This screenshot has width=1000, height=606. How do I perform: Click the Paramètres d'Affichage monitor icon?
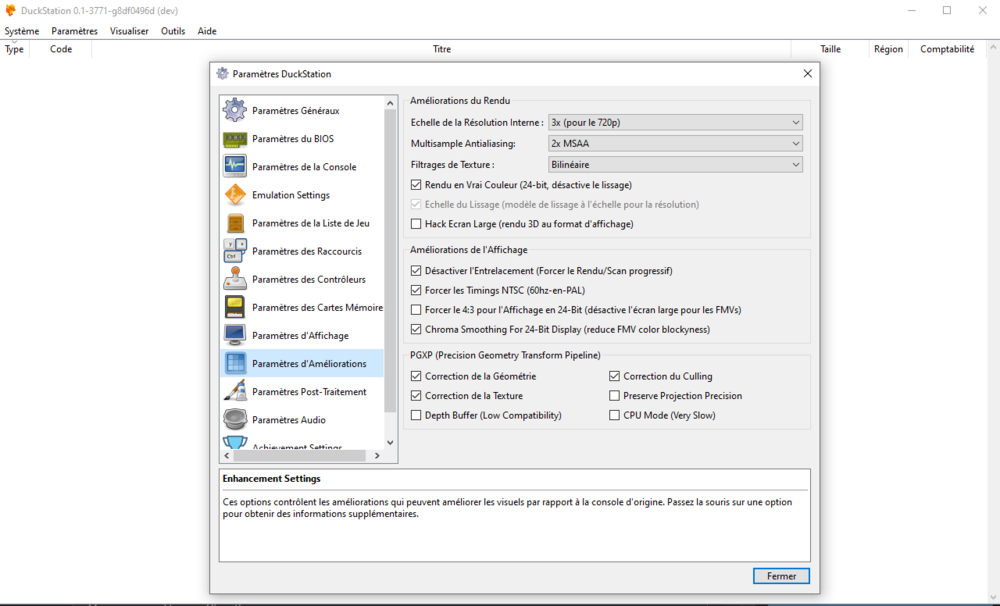(x=235, y=335)
